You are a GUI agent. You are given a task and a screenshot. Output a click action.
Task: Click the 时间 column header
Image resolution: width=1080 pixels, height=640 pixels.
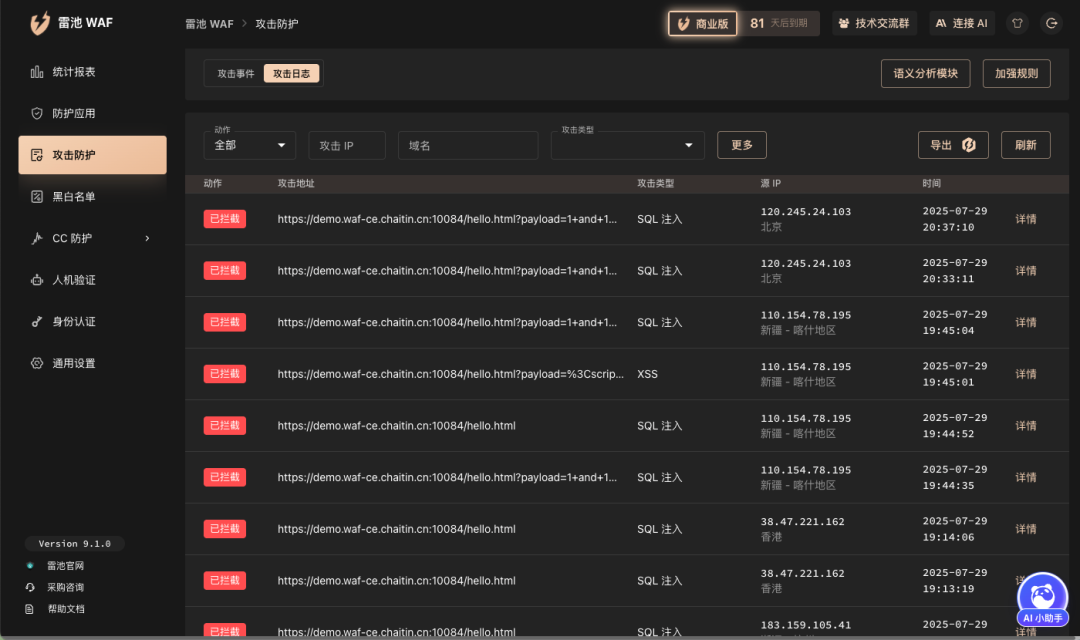click(x=931, y=183)
